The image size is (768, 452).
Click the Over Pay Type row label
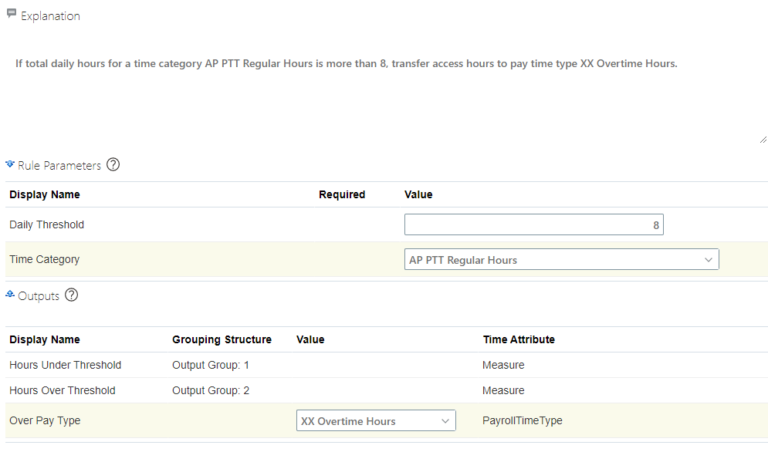tap(45, 421)
